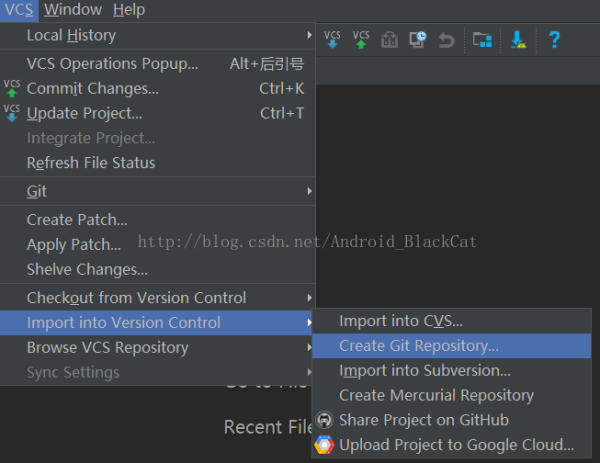Select Commit Changes menu entry

93,88
